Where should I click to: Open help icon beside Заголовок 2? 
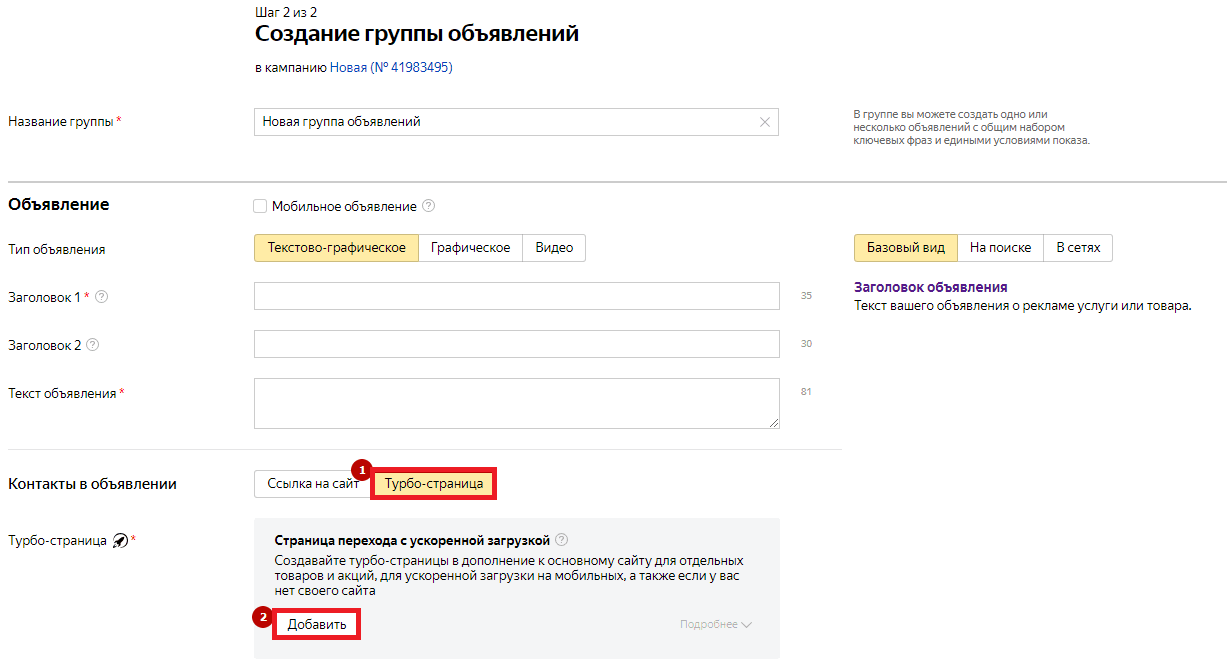[93, 345]
